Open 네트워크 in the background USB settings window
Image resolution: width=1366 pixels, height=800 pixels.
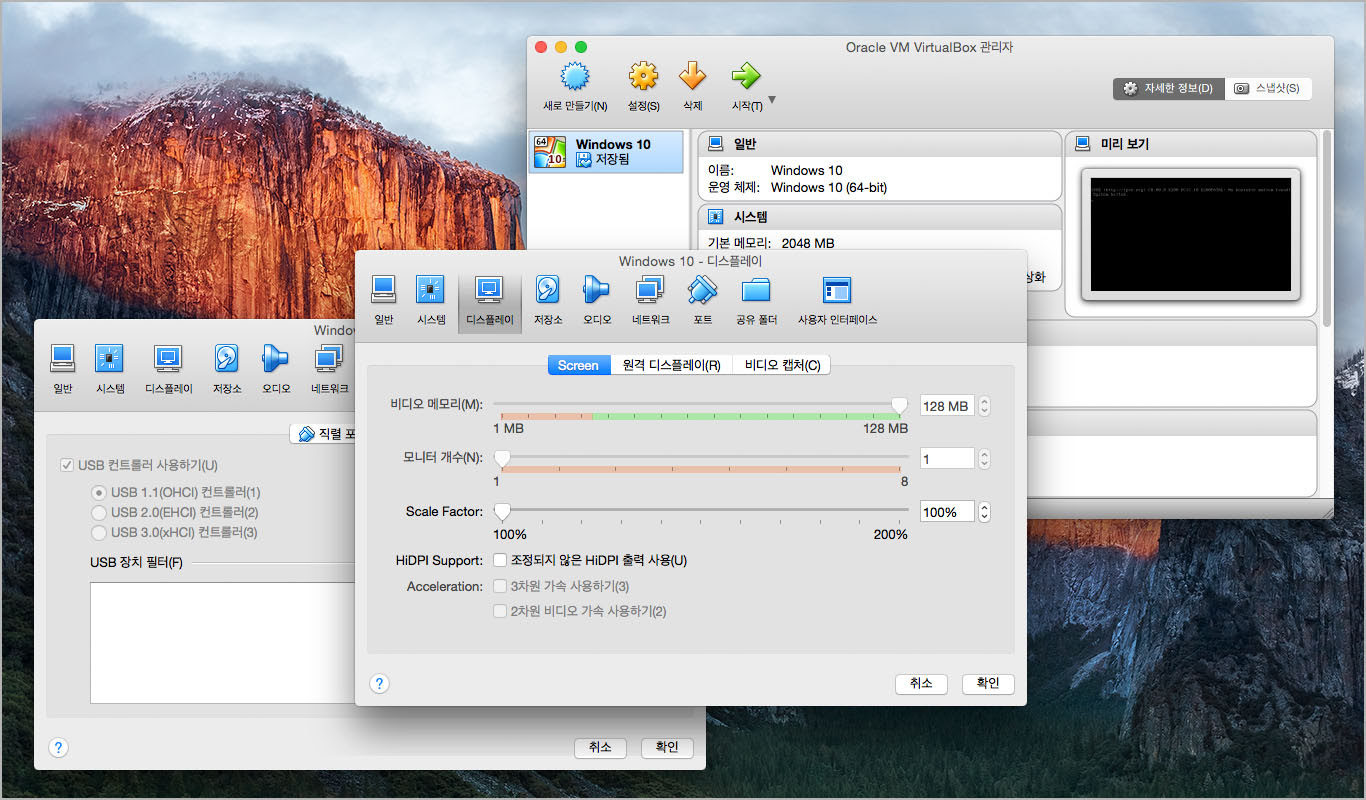330,369
